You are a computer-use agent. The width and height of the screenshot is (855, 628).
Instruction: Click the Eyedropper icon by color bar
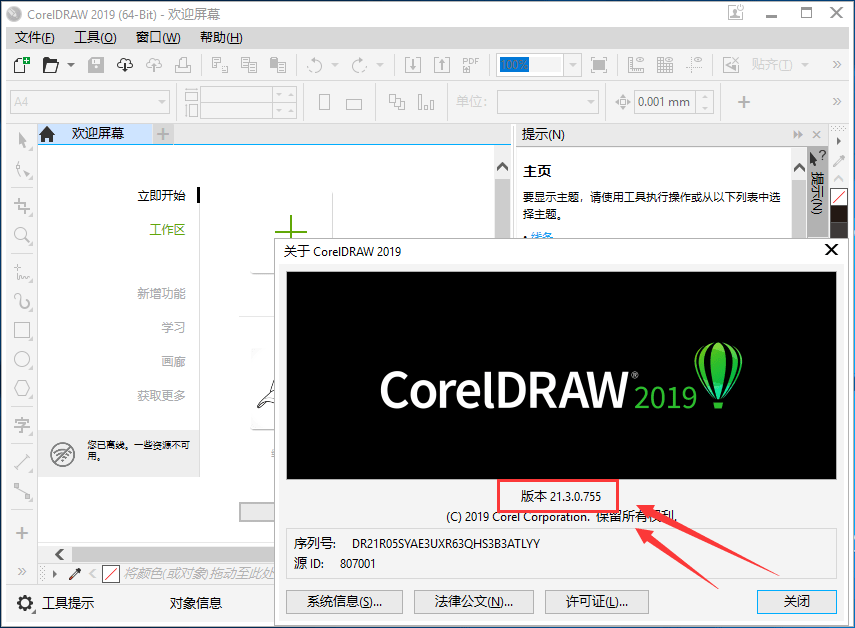click(75, 573)
